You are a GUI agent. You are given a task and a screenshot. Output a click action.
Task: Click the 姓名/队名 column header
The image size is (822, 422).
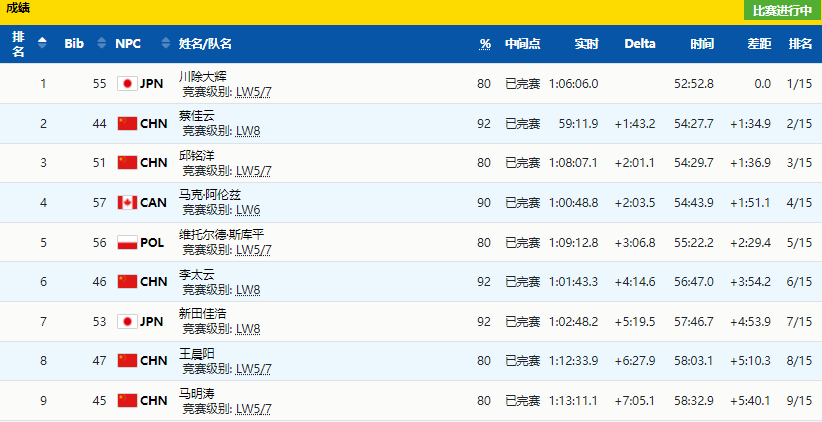point(205,44)
